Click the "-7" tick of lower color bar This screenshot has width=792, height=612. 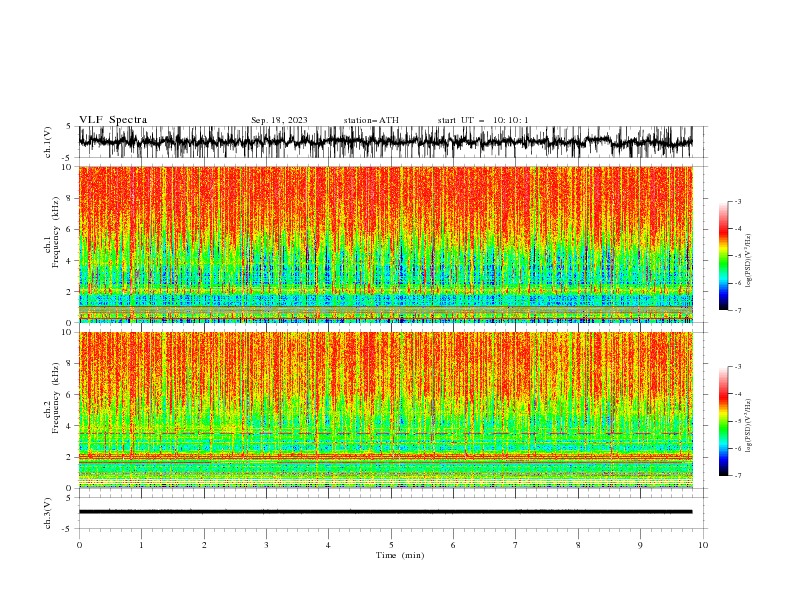tap(738, 476)
